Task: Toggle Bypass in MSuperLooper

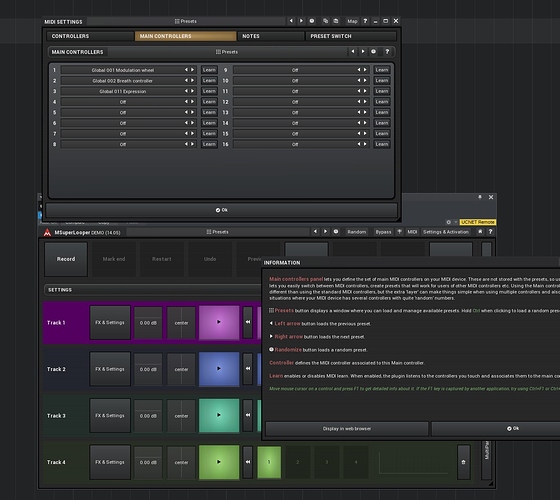Action: [x=383, y=232]
